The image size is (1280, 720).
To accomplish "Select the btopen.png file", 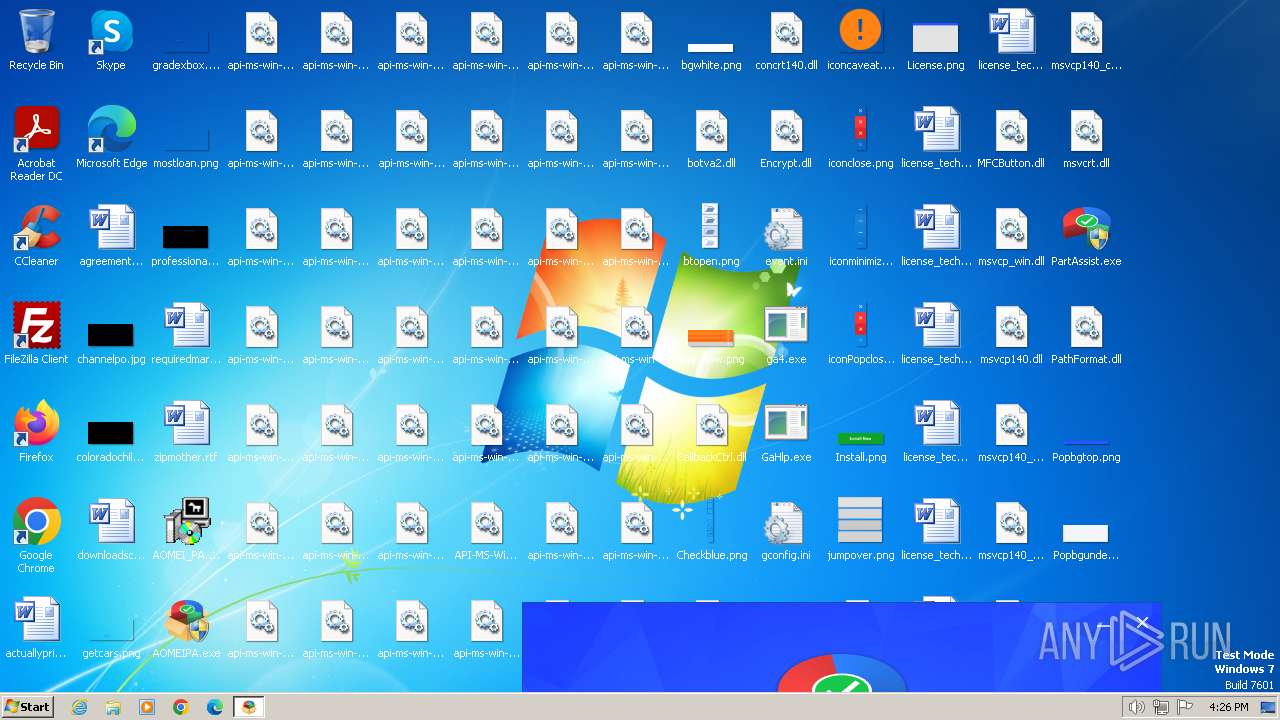I will tap(711, 236).
